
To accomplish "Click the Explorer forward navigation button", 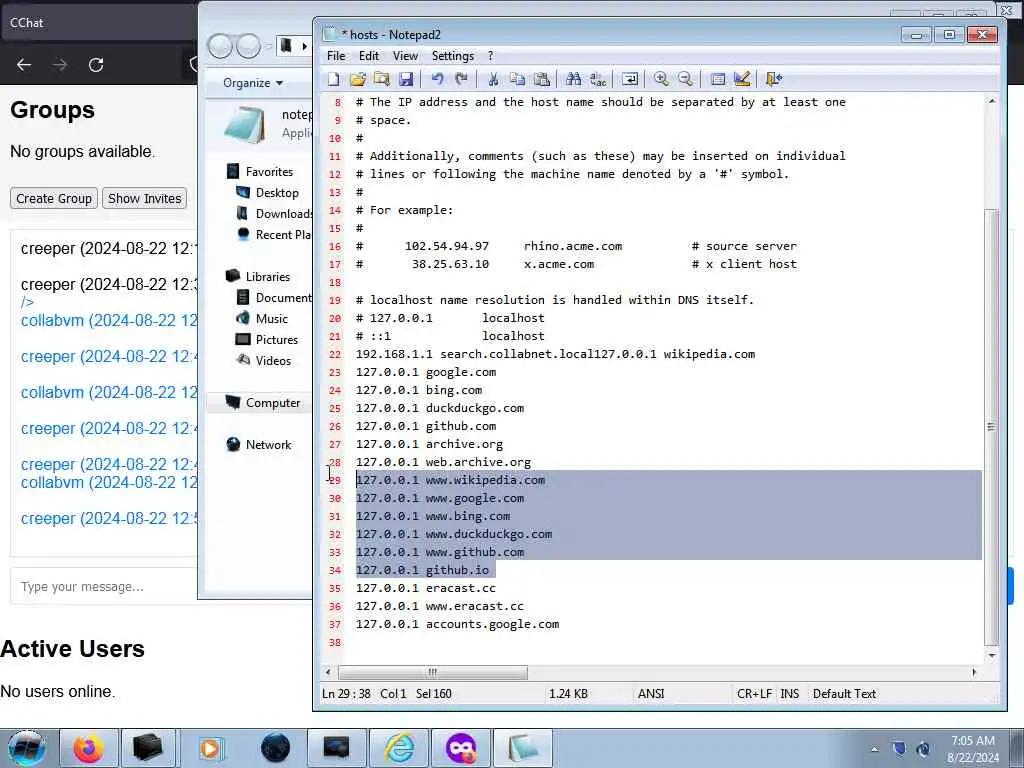I will (249, 46).
